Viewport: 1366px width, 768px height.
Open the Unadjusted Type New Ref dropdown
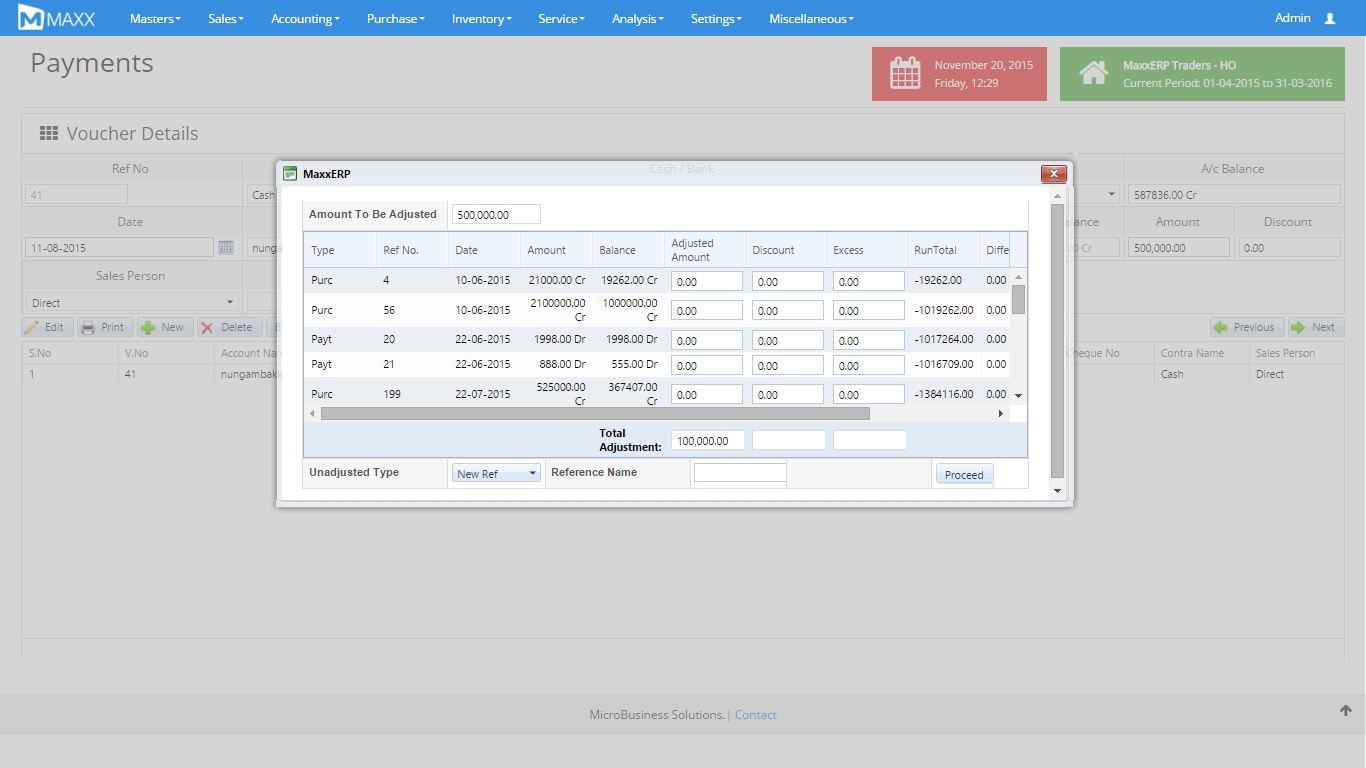pyautogui.click(x=496, y=474)
